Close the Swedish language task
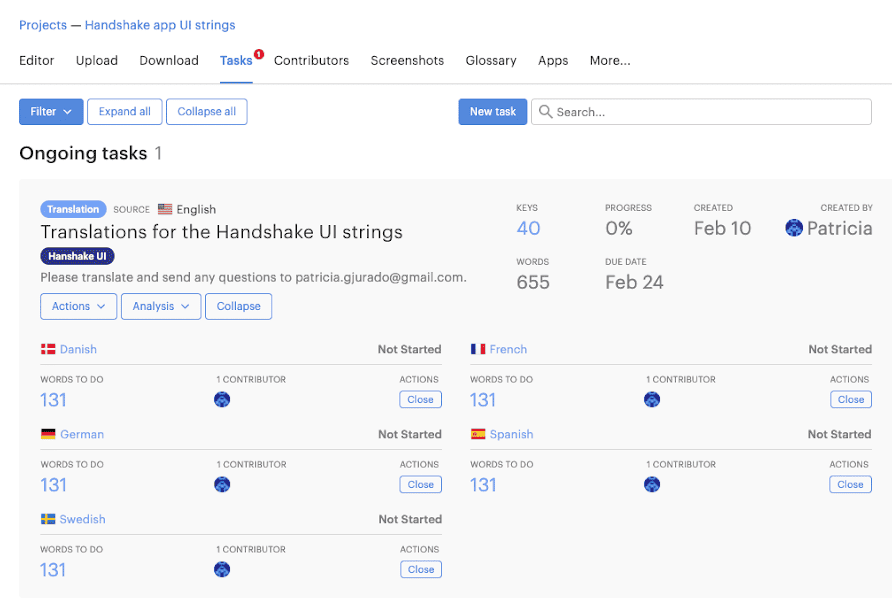The width and height of the screenshot is (892, 598). 420,569
